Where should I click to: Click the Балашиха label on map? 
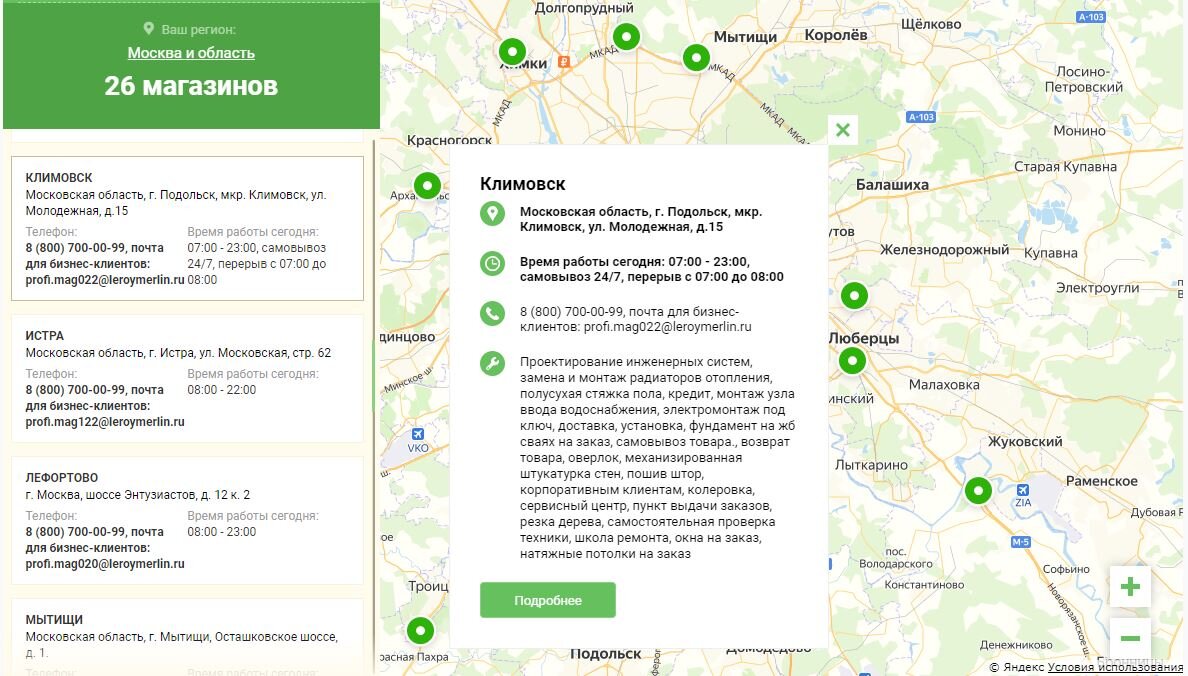click(x=892, y=185)
